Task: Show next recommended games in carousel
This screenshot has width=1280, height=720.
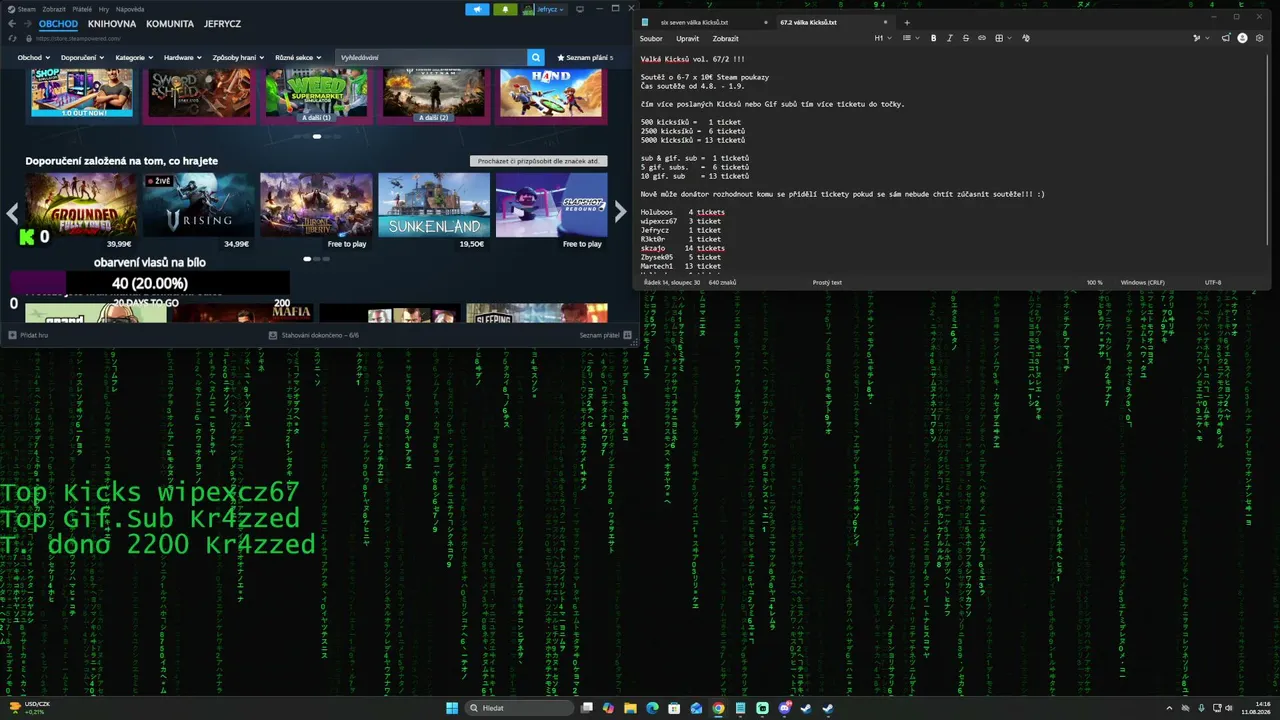Action: pyautogui.click(x=620, y=212)
